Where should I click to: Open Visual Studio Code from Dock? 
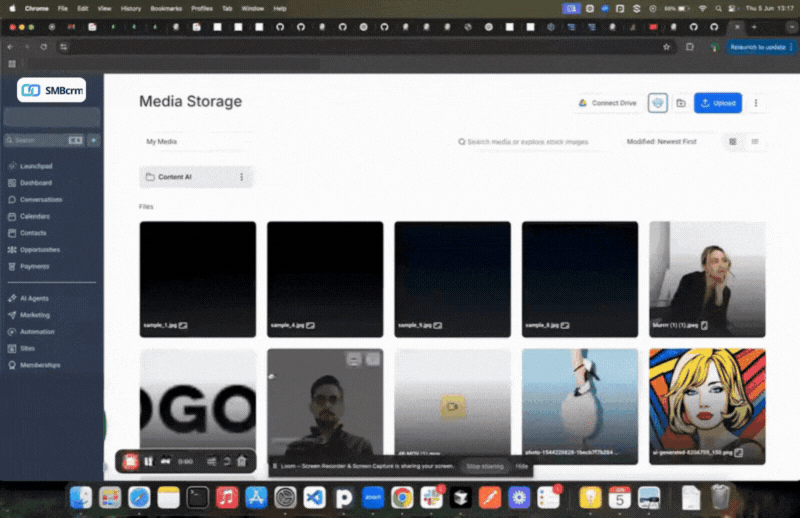coord(315,497)
